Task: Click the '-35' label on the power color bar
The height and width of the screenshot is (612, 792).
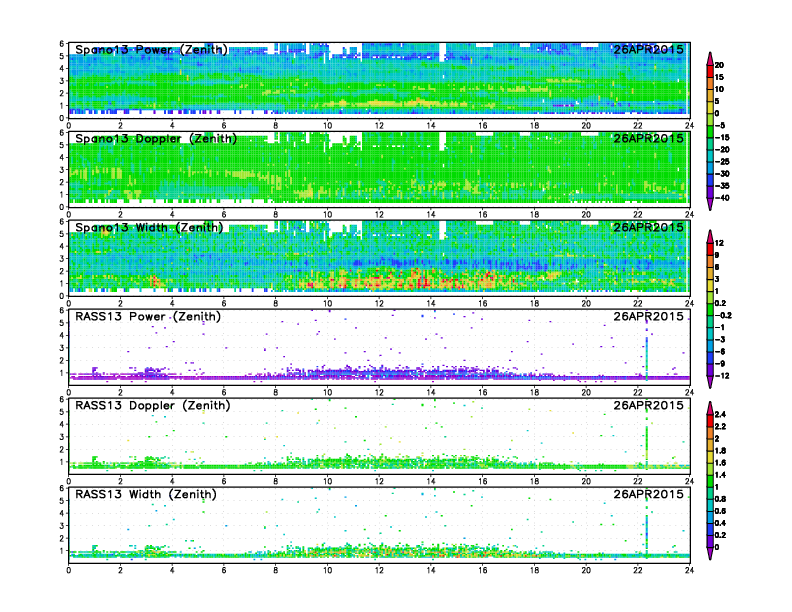Action: [722, 186]
